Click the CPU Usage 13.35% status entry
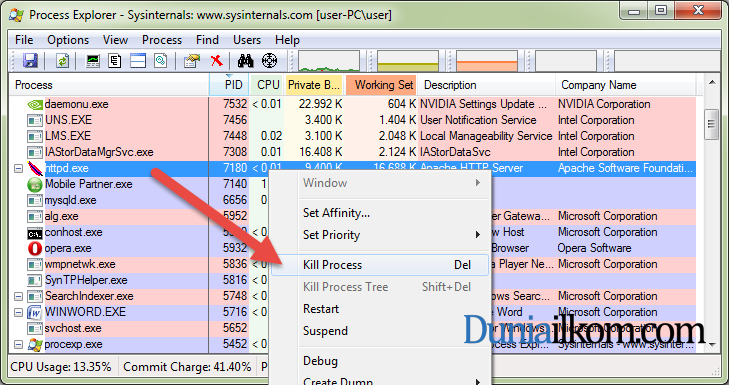 (61, 367)
